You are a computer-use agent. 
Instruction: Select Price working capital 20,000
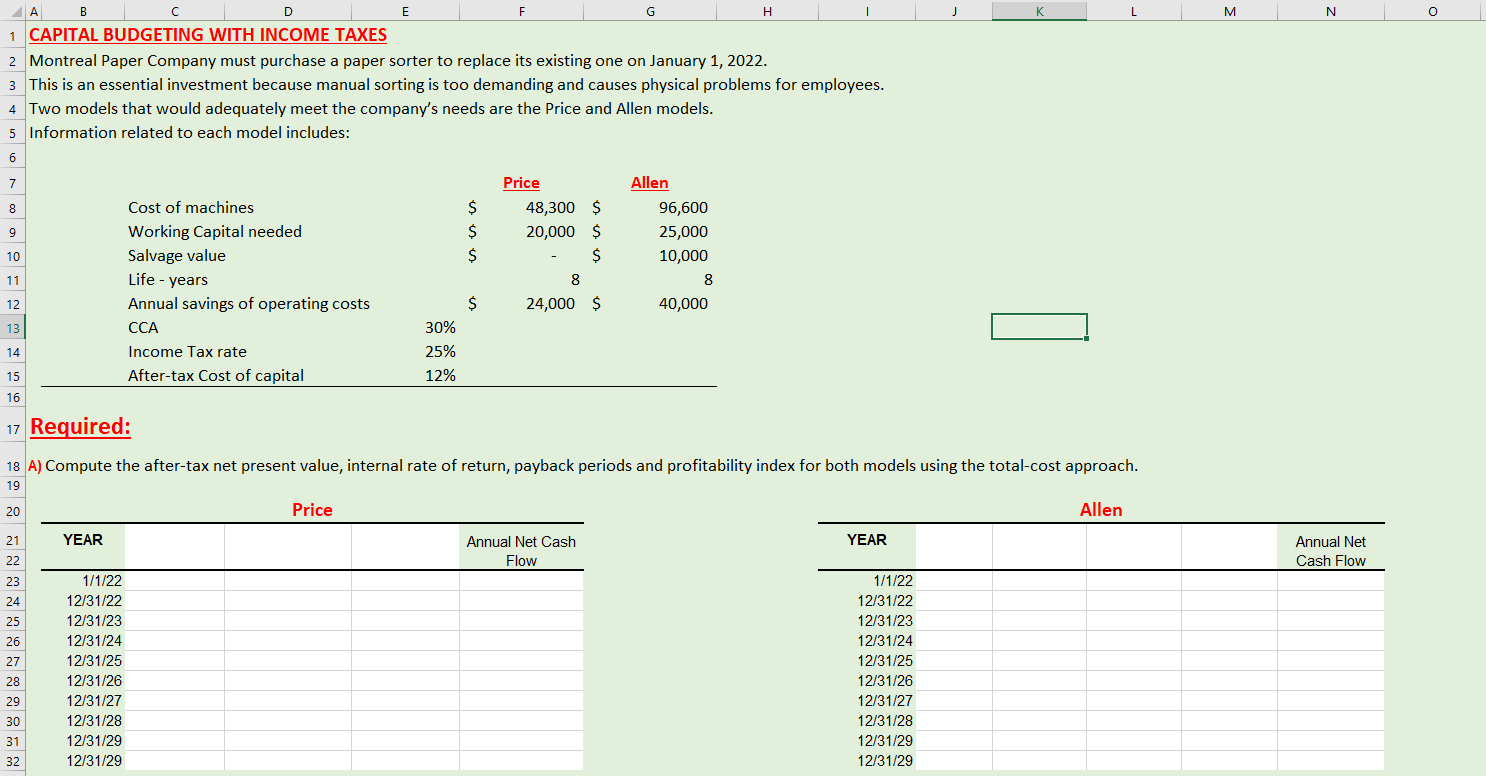[x=550, y=232]
